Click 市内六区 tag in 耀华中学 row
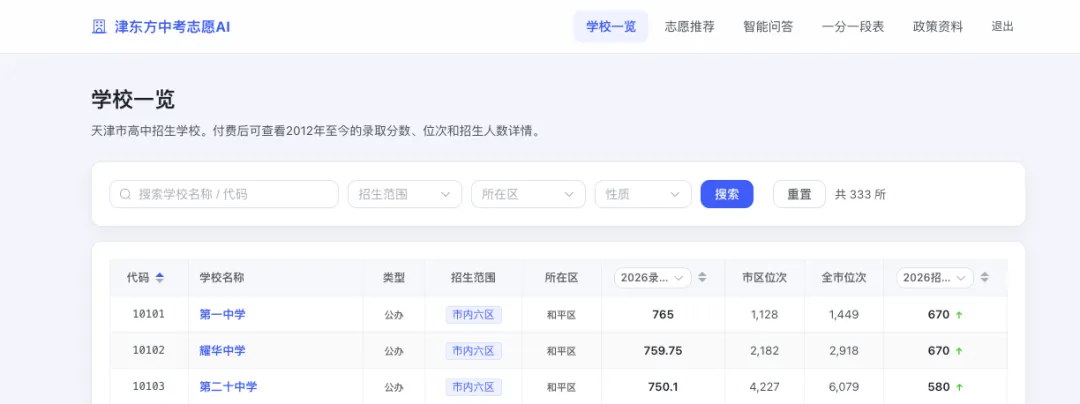 [473, 351]
